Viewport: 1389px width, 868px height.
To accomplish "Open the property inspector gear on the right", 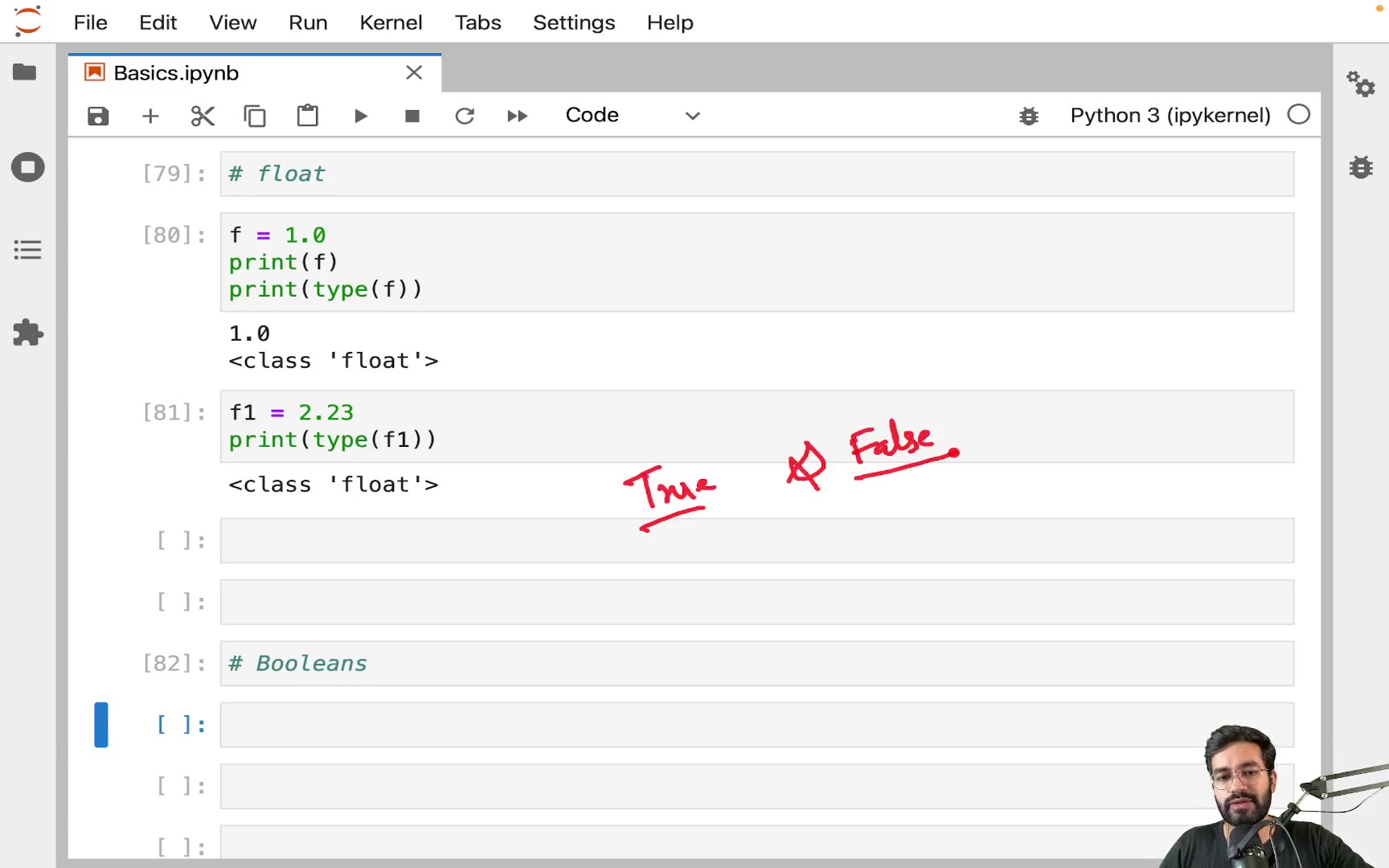I will point(1361,84).
